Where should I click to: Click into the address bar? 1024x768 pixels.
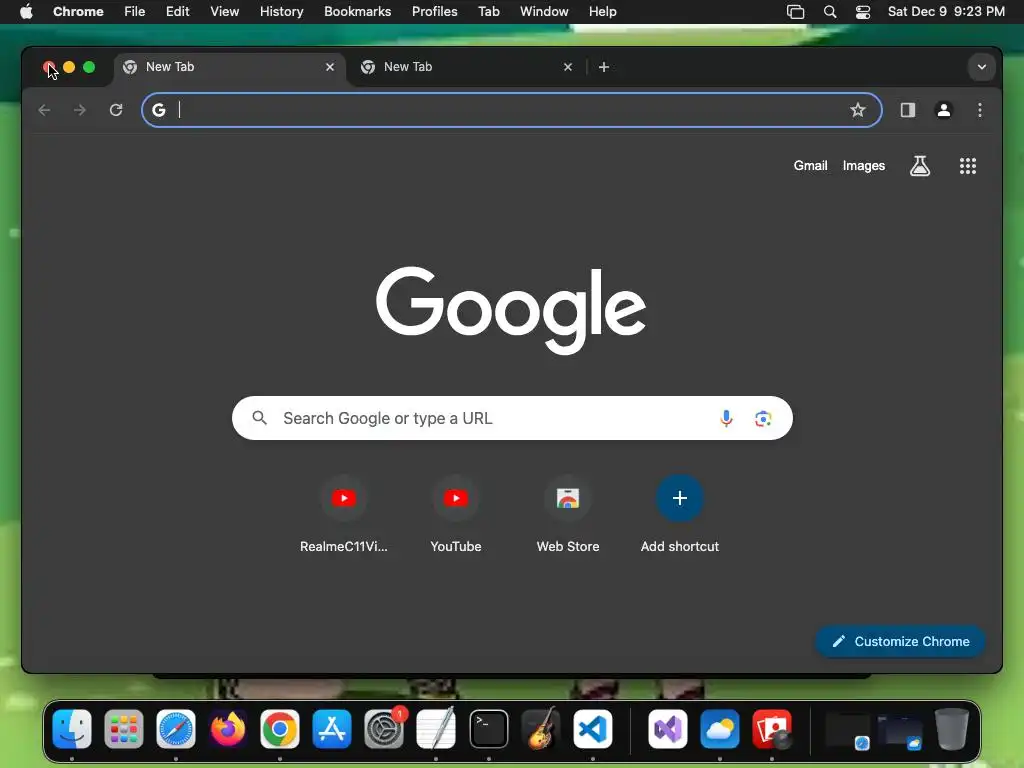tap(512, 110)
